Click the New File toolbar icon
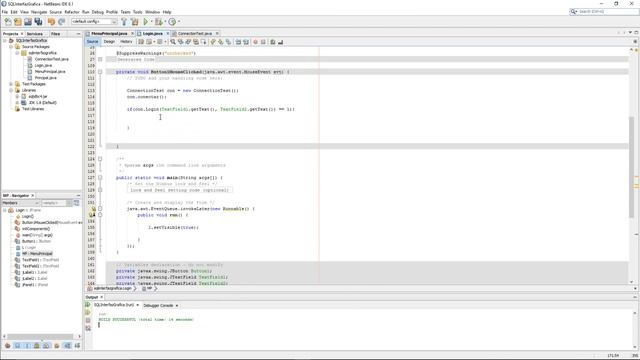Screen dimensions: 640x360 pyautogui.click(x=8, y=22)
